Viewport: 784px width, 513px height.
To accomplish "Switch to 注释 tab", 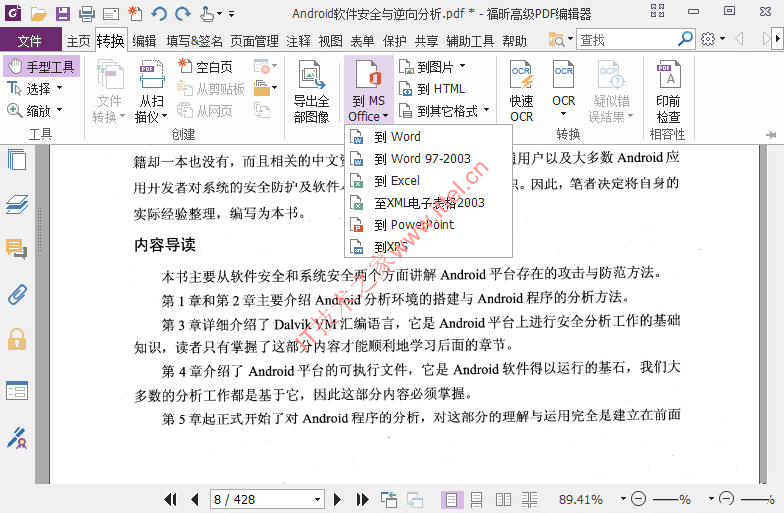I will click(298, 40).
